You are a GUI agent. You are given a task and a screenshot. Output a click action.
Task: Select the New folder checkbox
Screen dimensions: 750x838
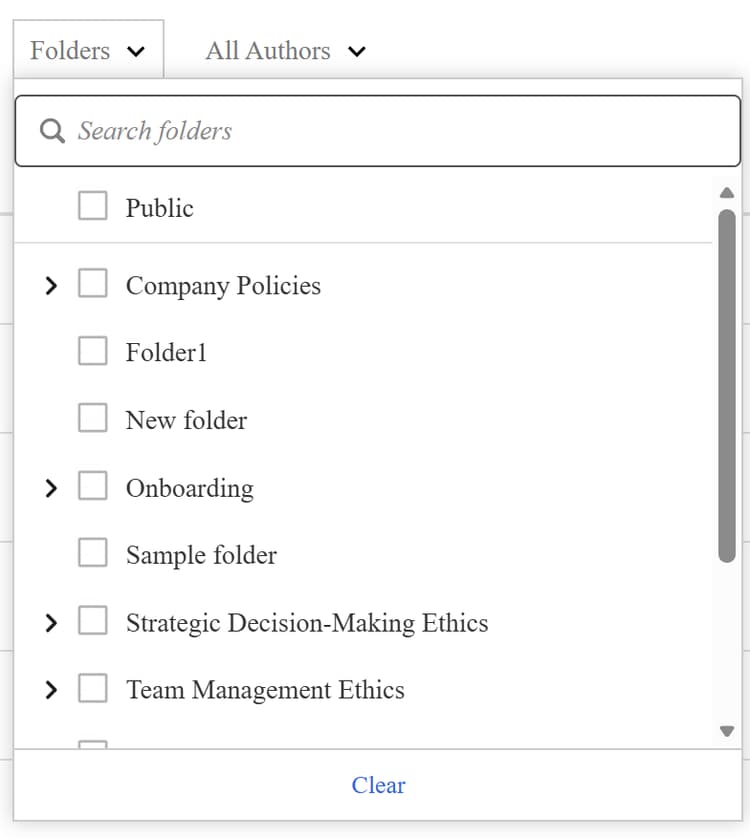[x=92, y=418]
